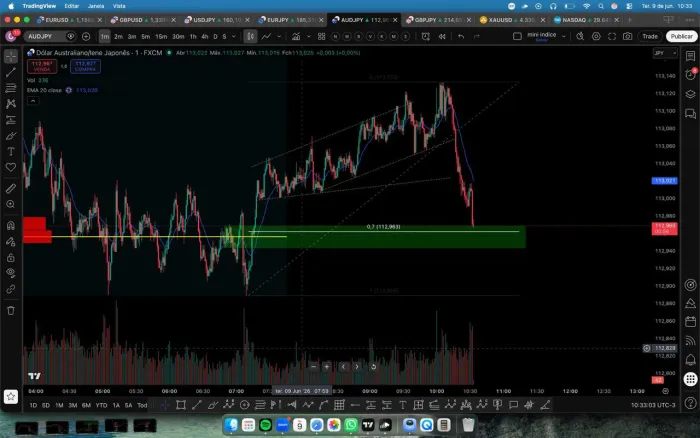
Task: Undo the last chart action
Action: click(461, 36)
